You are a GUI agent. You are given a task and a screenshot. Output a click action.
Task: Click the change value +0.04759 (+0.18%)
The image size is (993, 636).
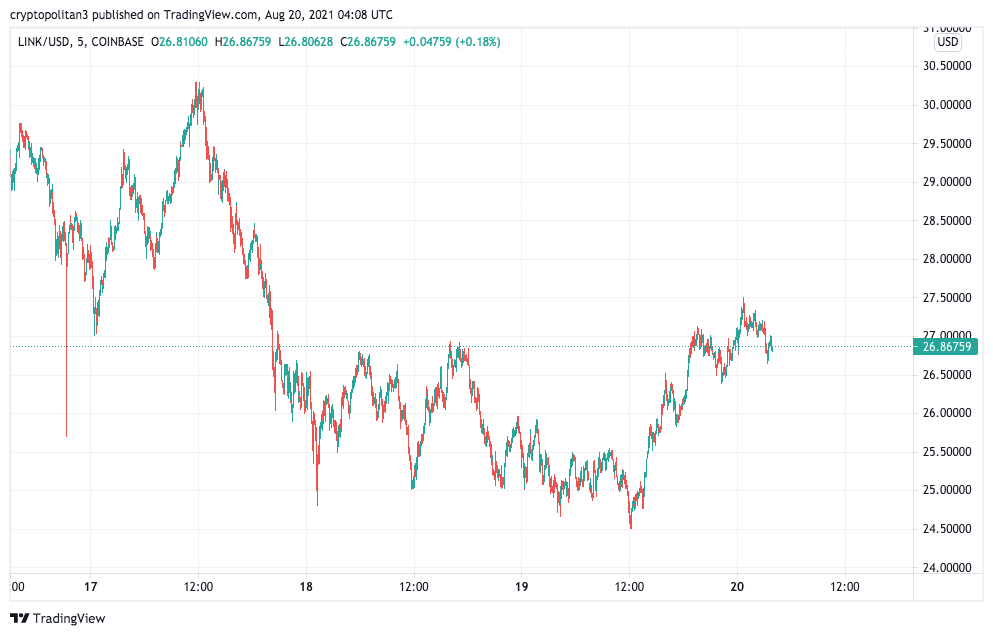coord(452,42)
